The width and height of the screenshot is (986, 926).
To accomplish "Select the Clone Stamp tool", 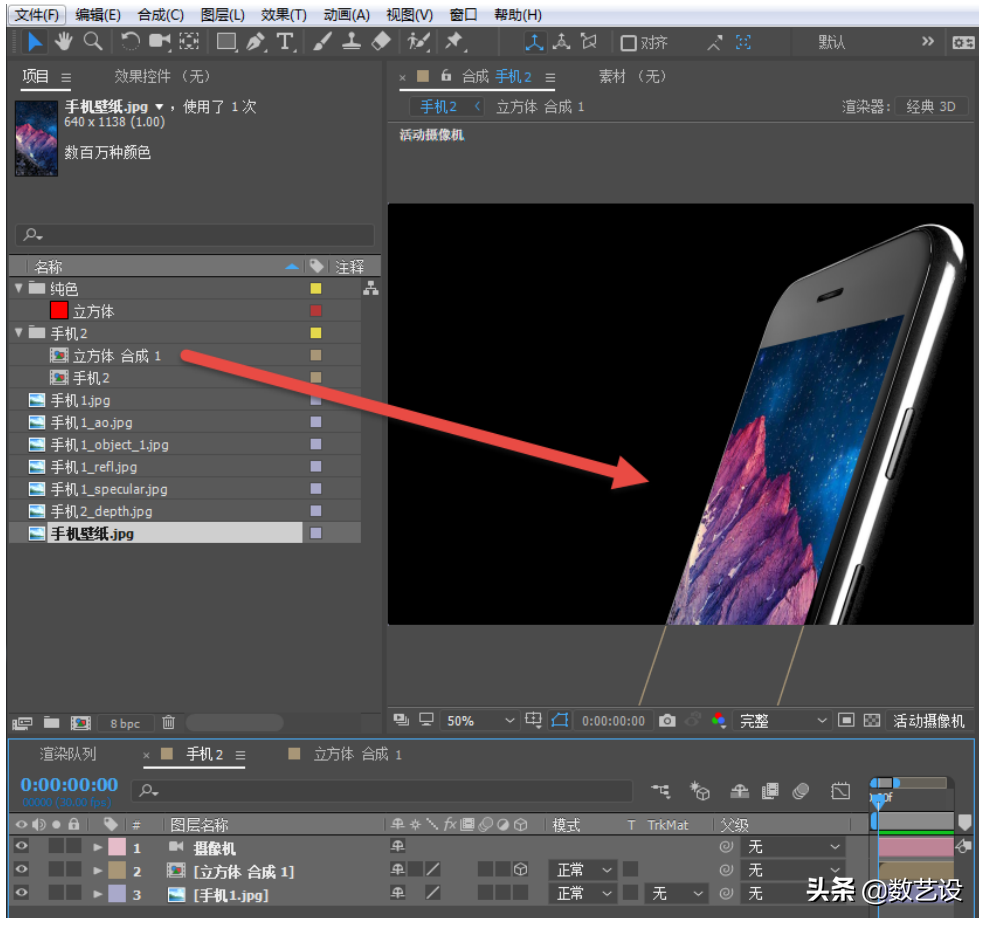I will pos(352,42).
